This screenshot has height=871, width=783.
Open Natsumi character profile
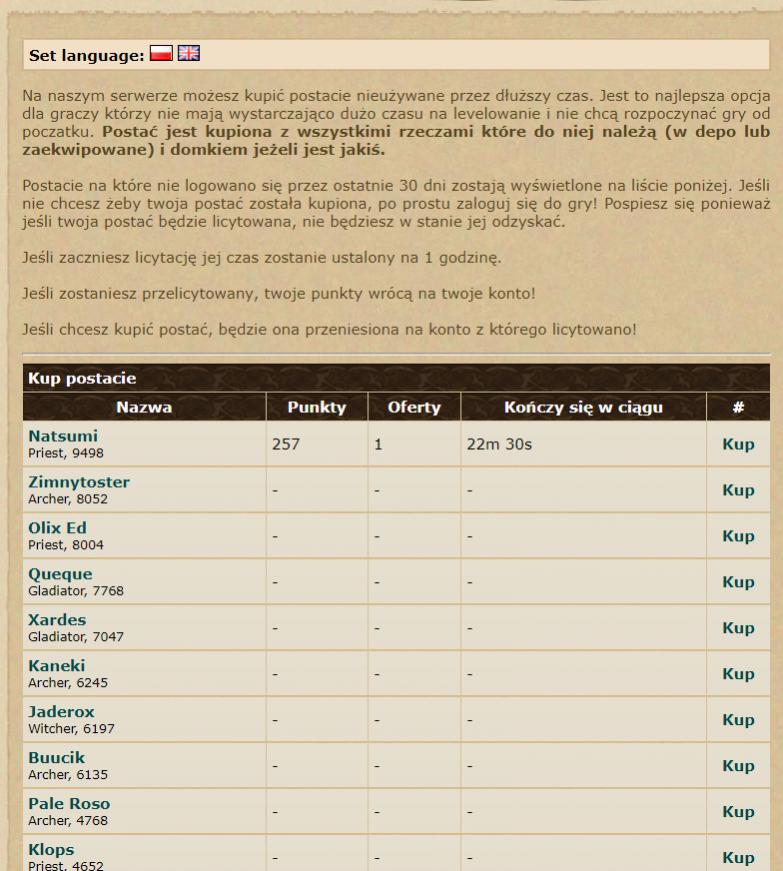click(63, 437)
